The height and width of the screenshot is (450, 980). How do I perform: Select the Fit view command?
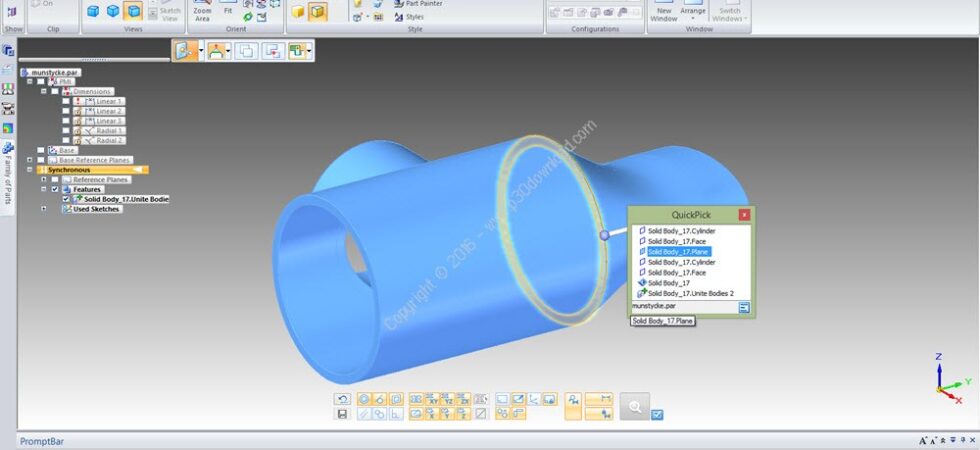228,9
